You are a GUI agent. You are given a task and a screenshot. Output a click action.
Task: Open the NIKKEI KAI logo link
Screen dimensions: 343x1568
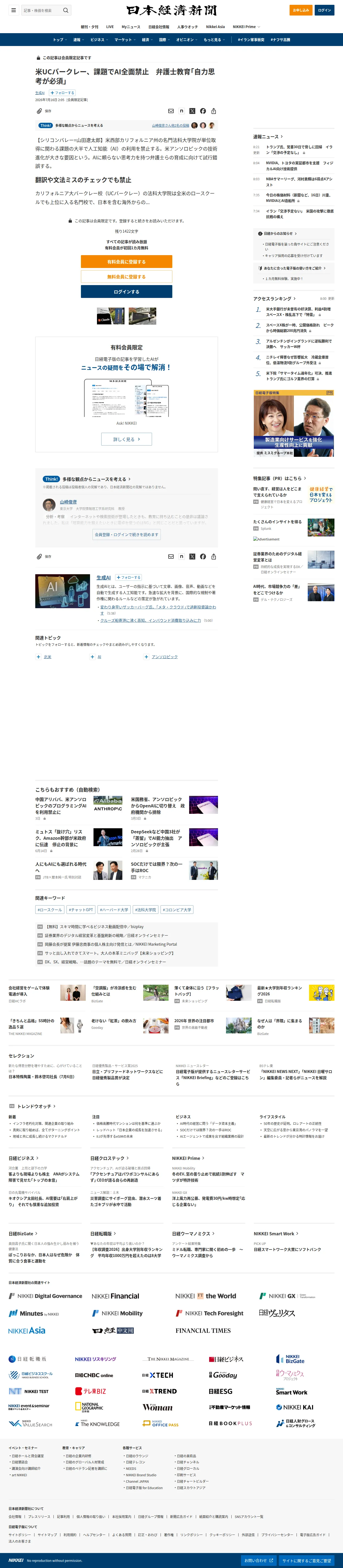point(295,1407)
